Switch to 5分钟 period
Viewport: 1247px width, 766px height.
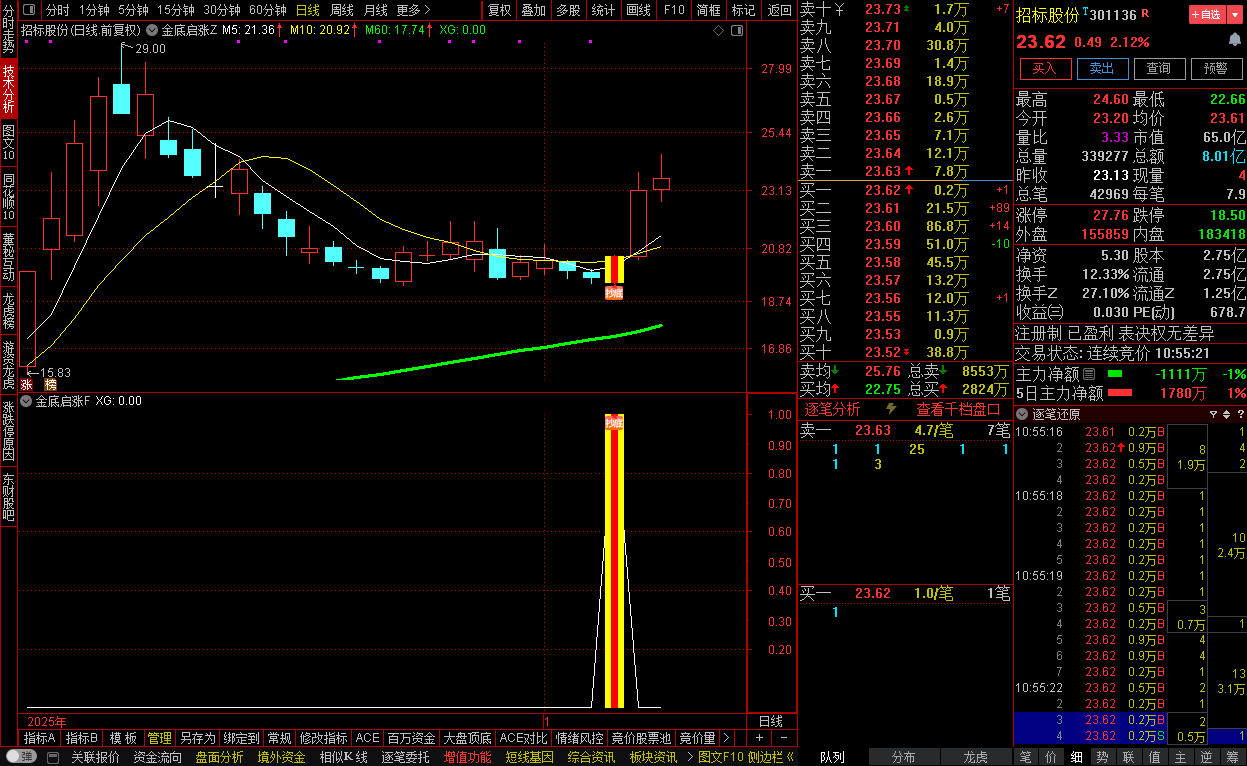coord(133,10)
